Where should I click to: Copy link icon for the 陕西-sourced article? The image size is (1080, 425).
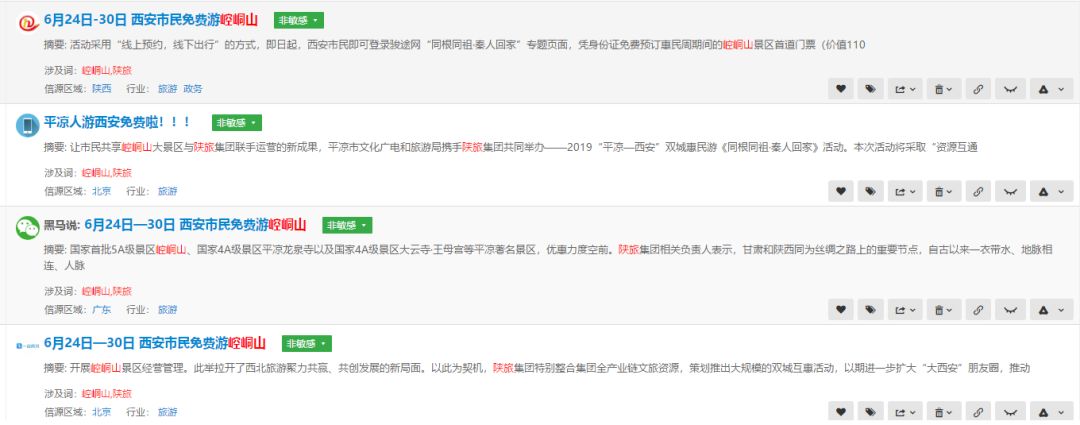978,89
